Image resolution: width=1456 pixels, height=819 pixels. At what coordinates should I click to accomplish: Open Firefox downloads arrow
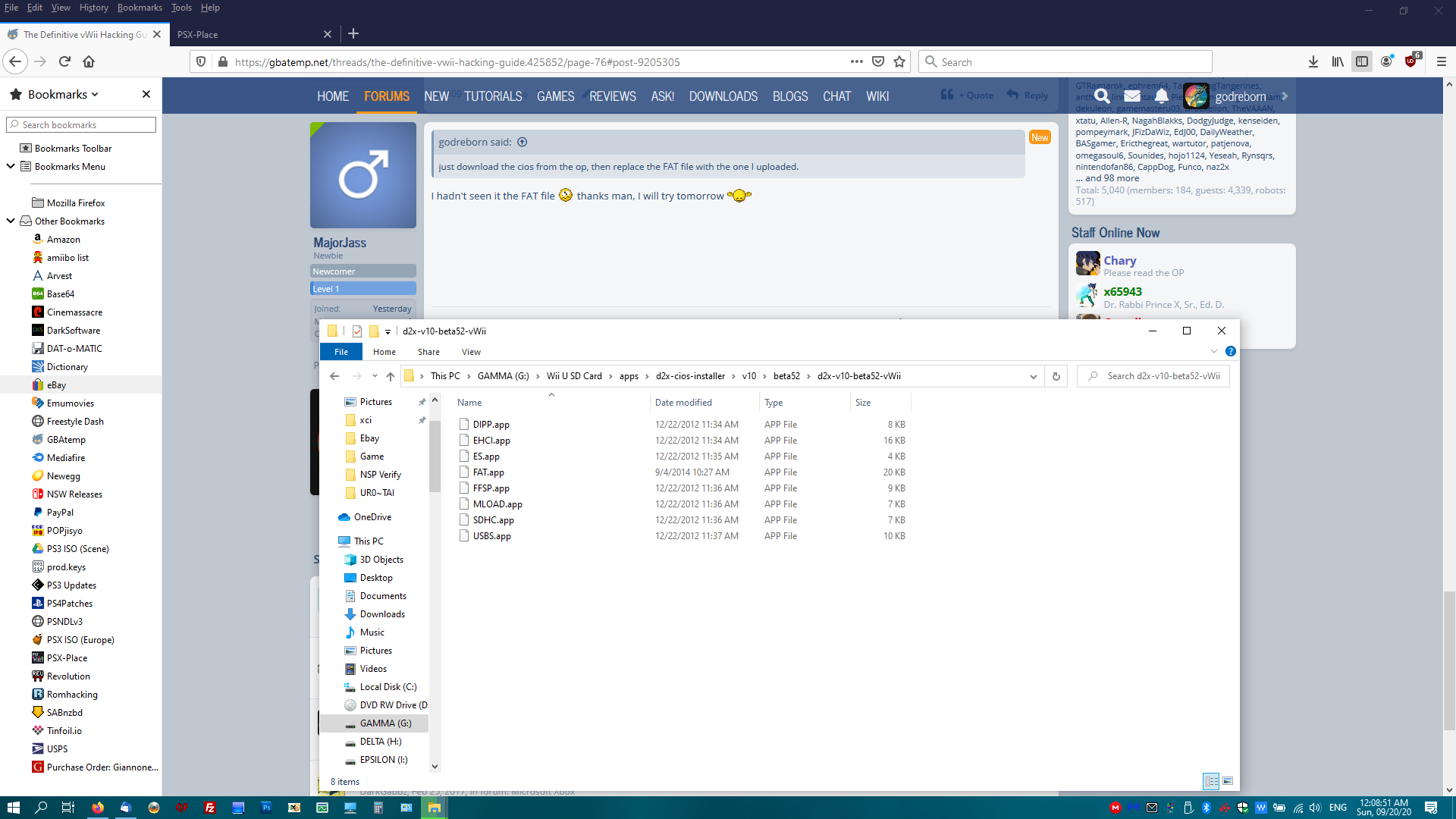[x=1313, y=62]
